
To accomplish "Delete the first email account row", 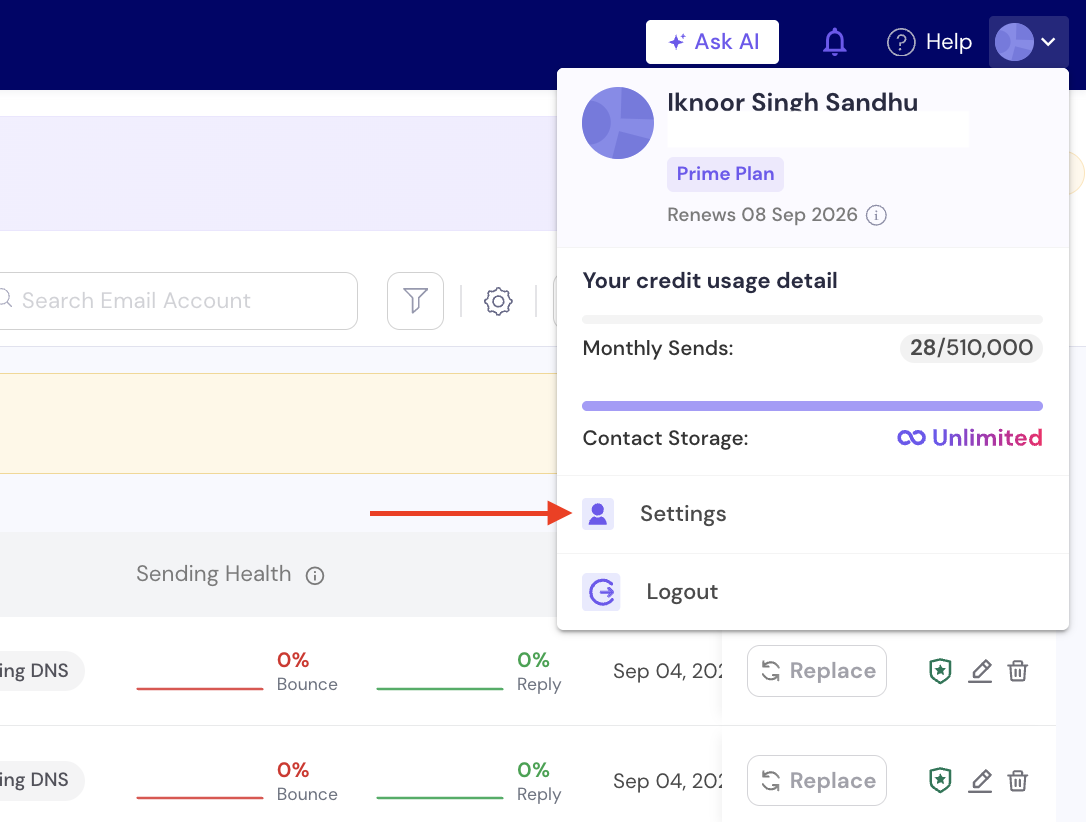I will (x=1017, y=670).
